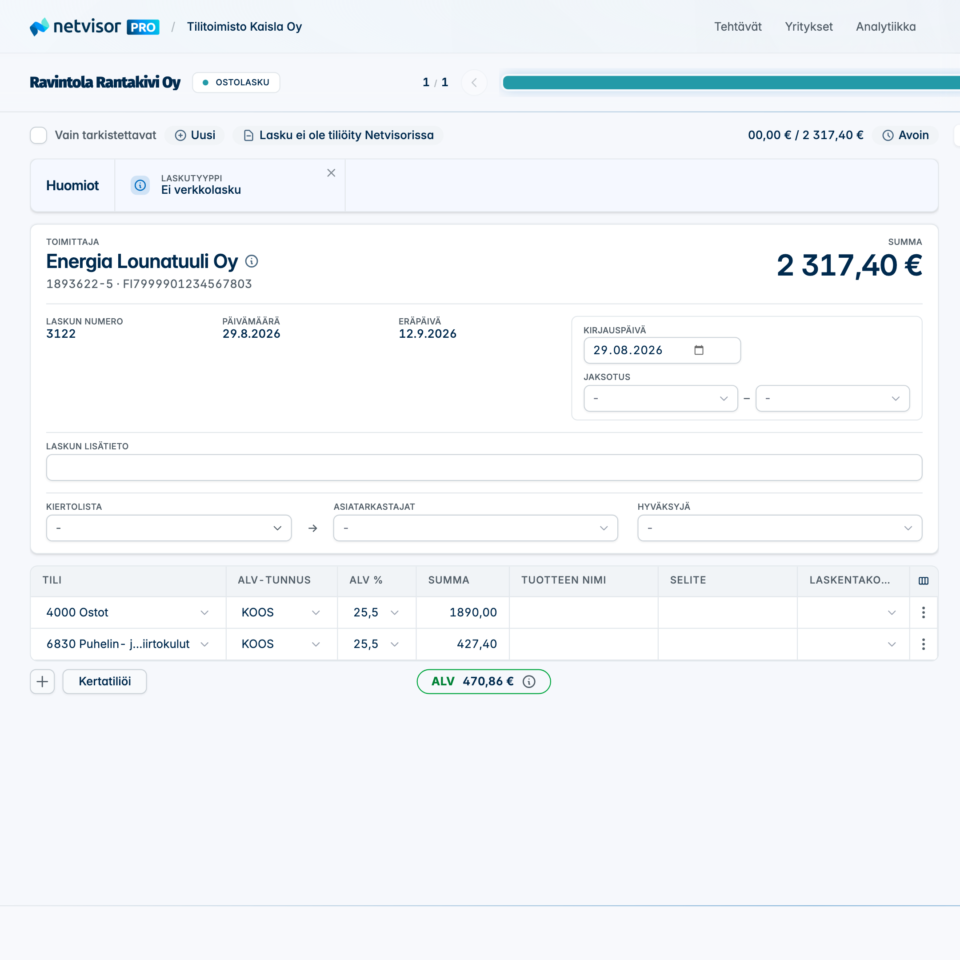This screenshot has width=960, height=960.
Task: Expand the Asiatarkastajat dropdown
Action: 476,528
